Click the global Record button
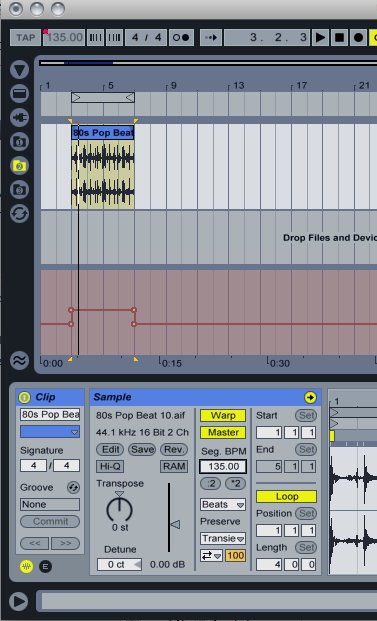 click(358, 38)
